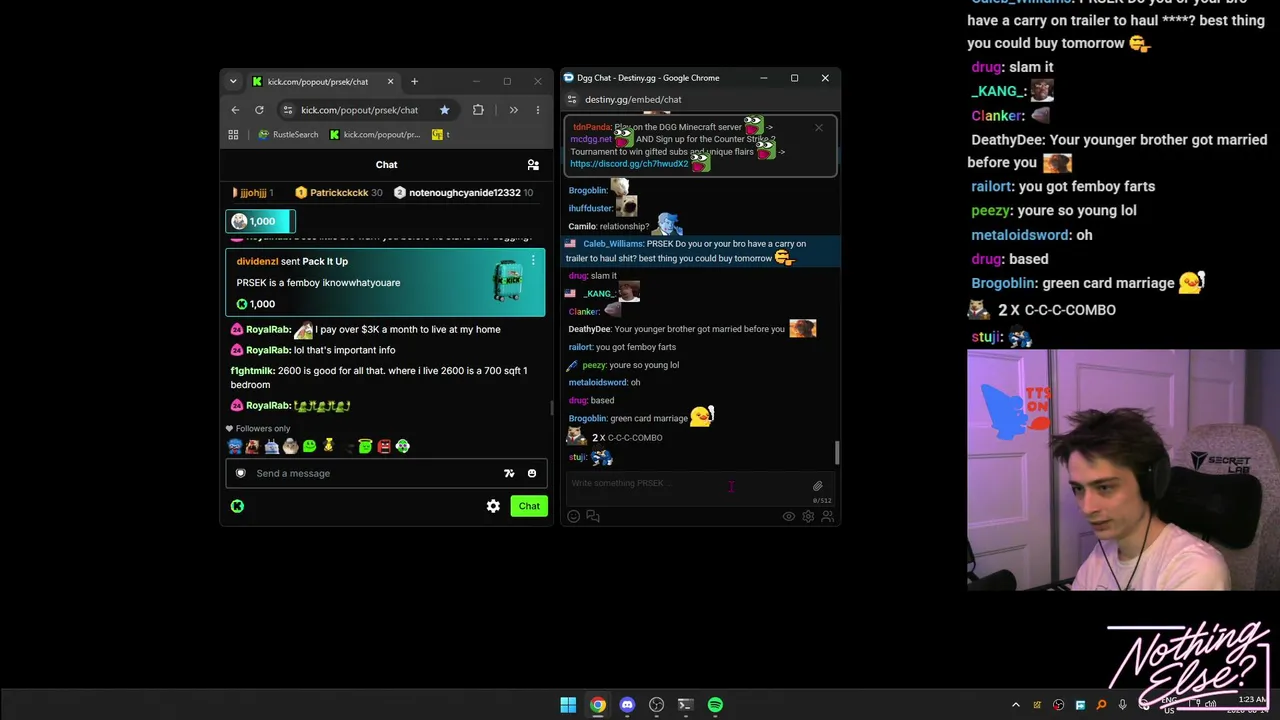1280x720 pixels.
Task: Select Patrickckckk in the gifter leaderboard
Action: coord(339,192)
